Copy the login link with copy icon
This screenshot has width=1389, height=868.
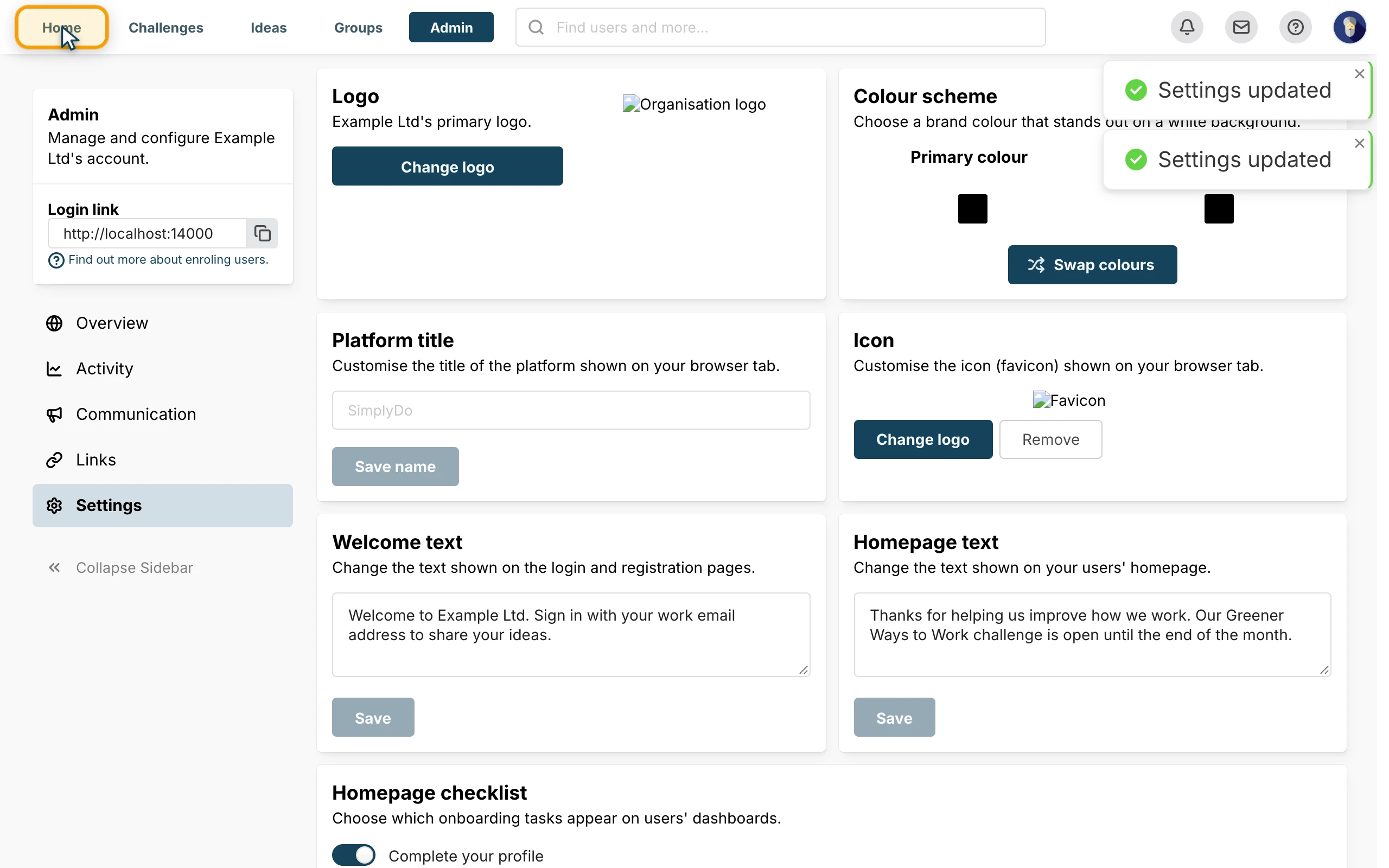tap(262, 233)
